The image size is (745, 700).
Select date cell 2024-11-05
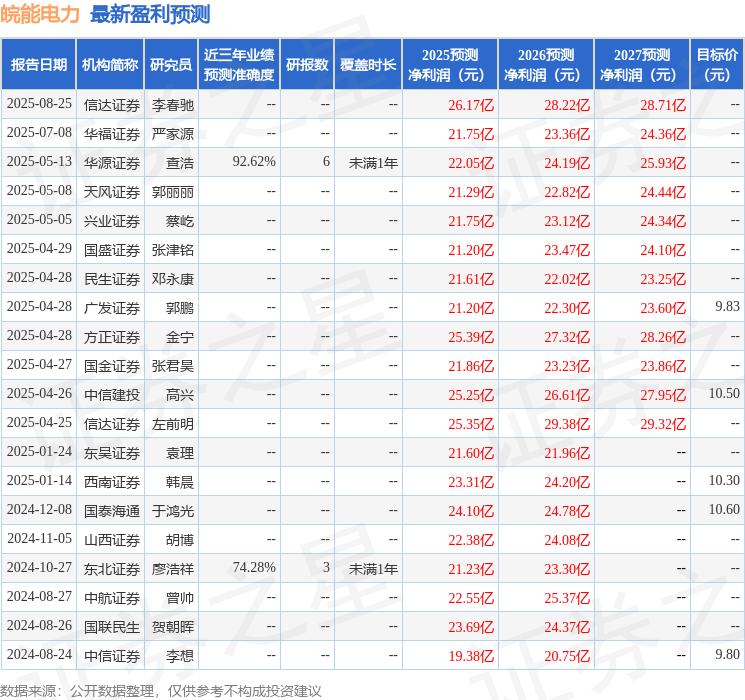point(39,538)
